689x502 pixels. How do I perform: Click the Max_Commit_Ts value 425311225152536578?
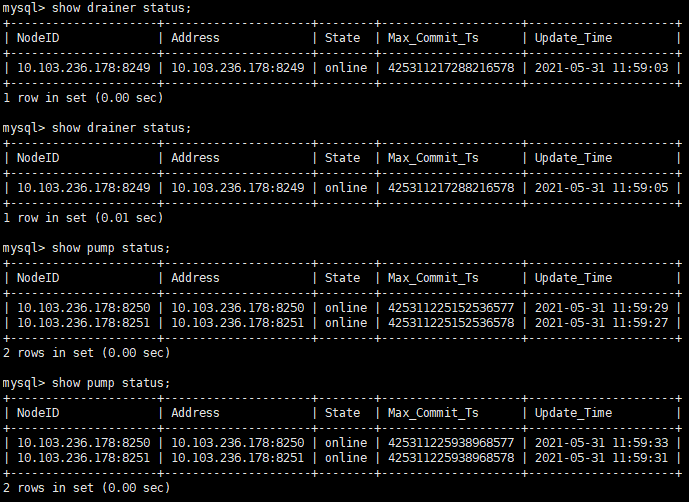451,323
